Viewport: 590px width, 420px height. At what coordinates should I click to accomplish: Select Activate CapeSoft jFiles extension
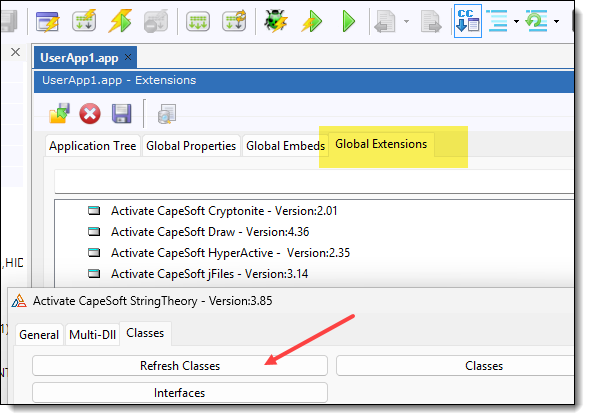[x=210, y=274]
